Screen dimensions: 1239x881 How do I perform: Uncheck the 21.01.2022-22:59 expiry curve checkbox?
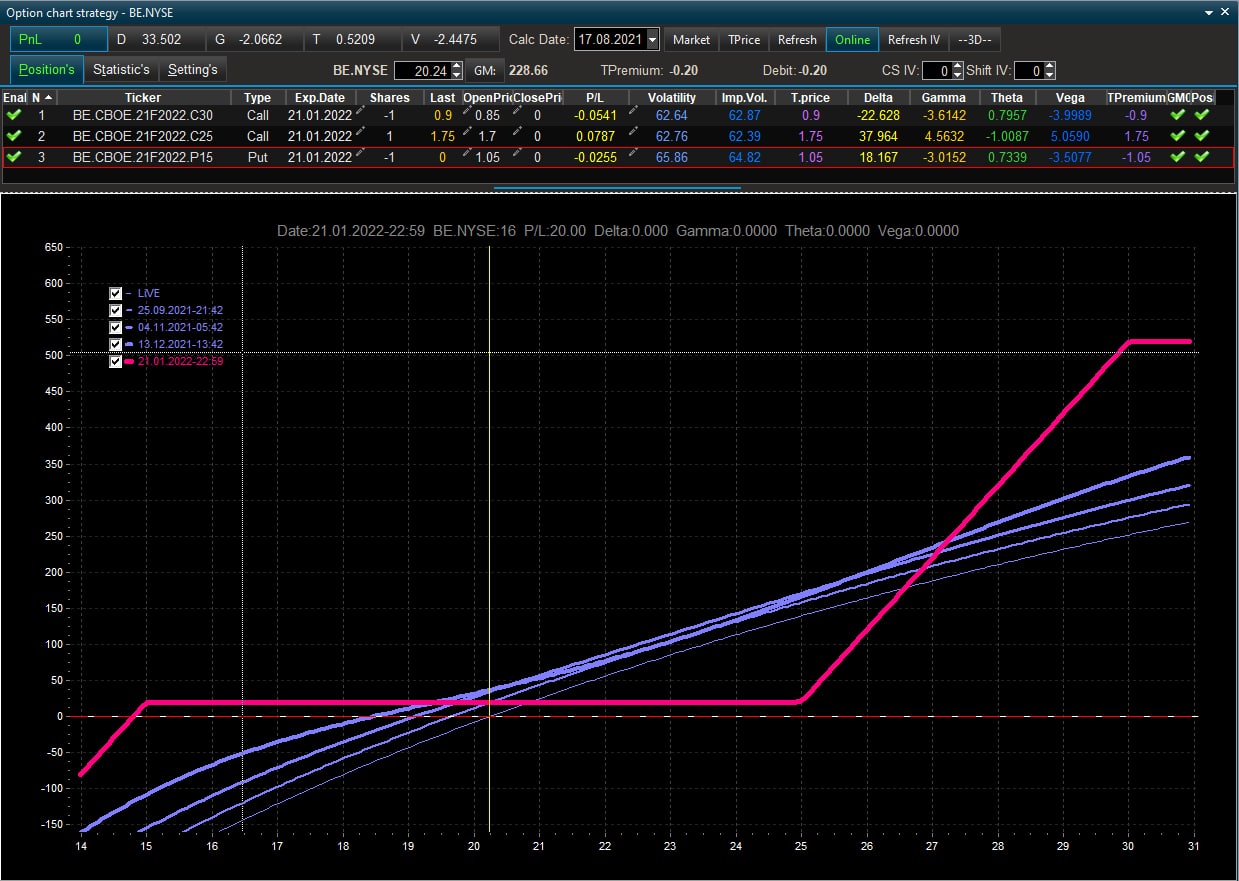(116, 361)
